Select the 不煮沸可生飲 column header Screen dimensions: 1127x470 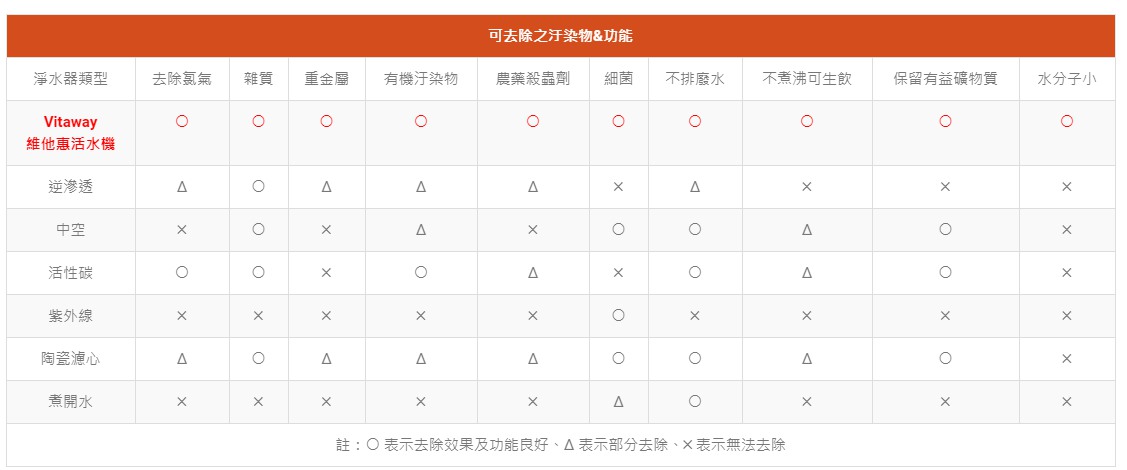[x=807, y=79]
